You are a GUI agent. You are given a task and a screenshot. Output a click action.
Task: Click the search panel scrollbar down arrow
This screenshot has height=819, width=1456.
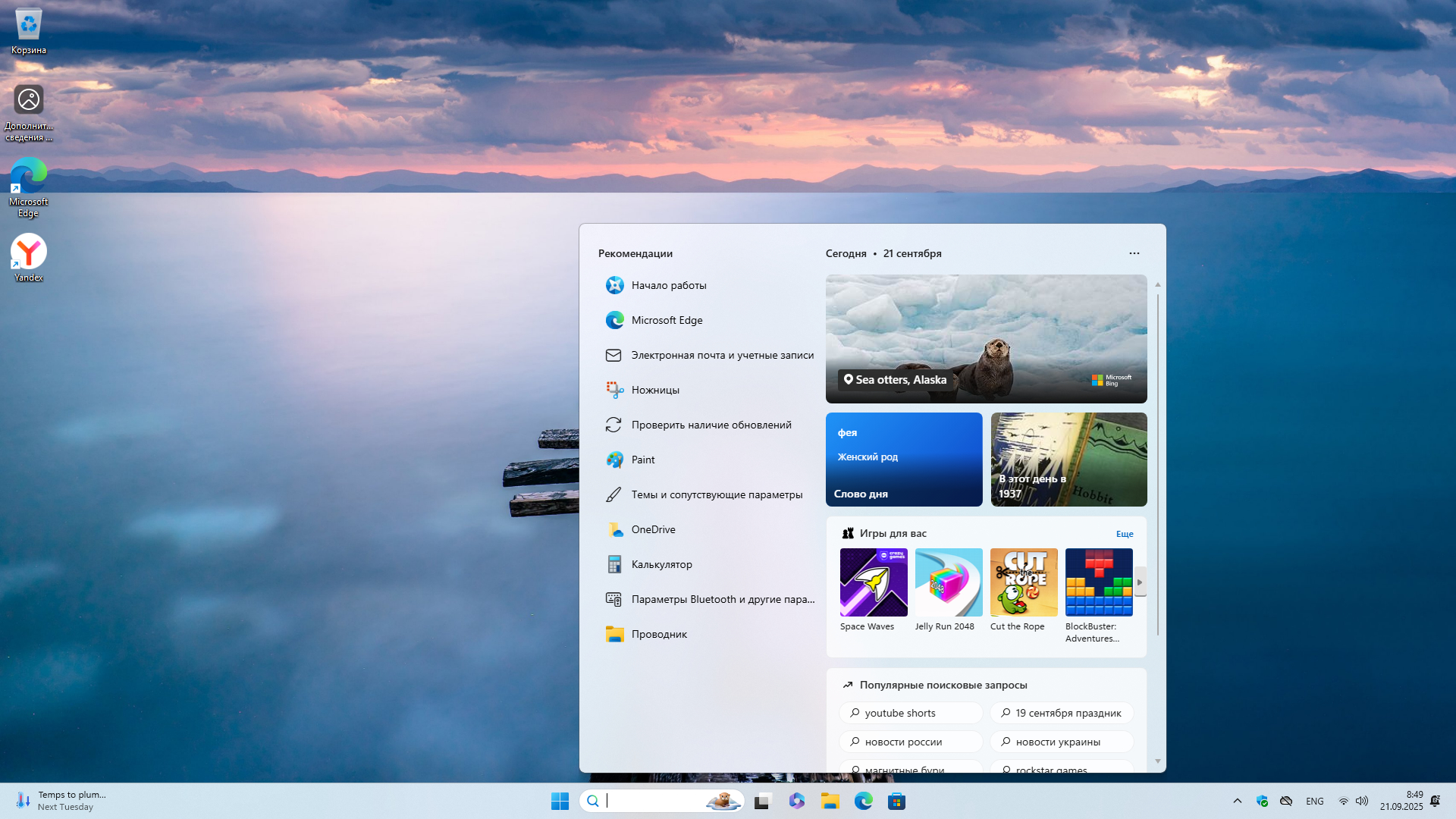(1157, 761)
